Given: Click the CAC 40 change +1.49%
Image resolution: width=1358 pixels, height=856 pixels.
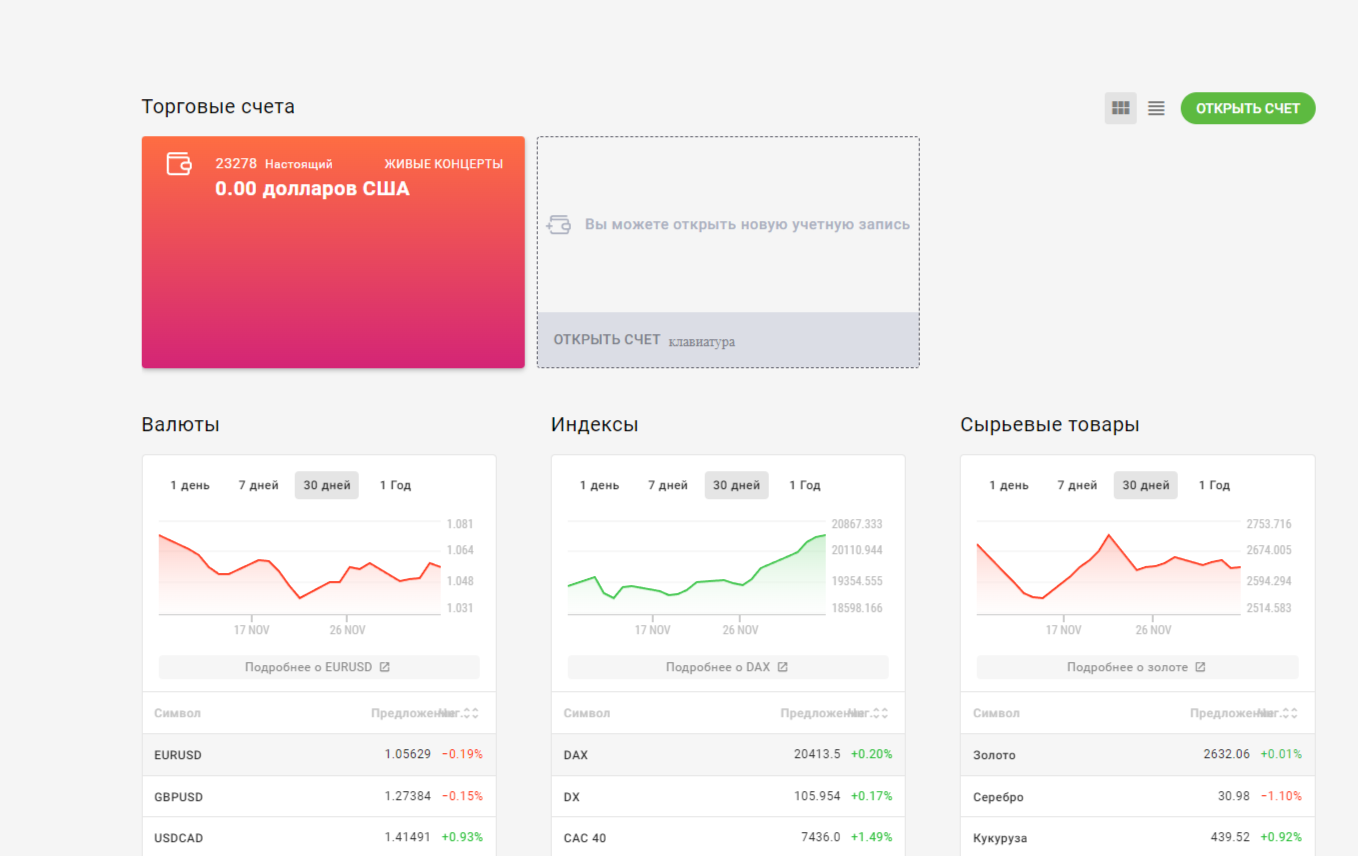Looking at the screenshot, I should coord(871,838).
